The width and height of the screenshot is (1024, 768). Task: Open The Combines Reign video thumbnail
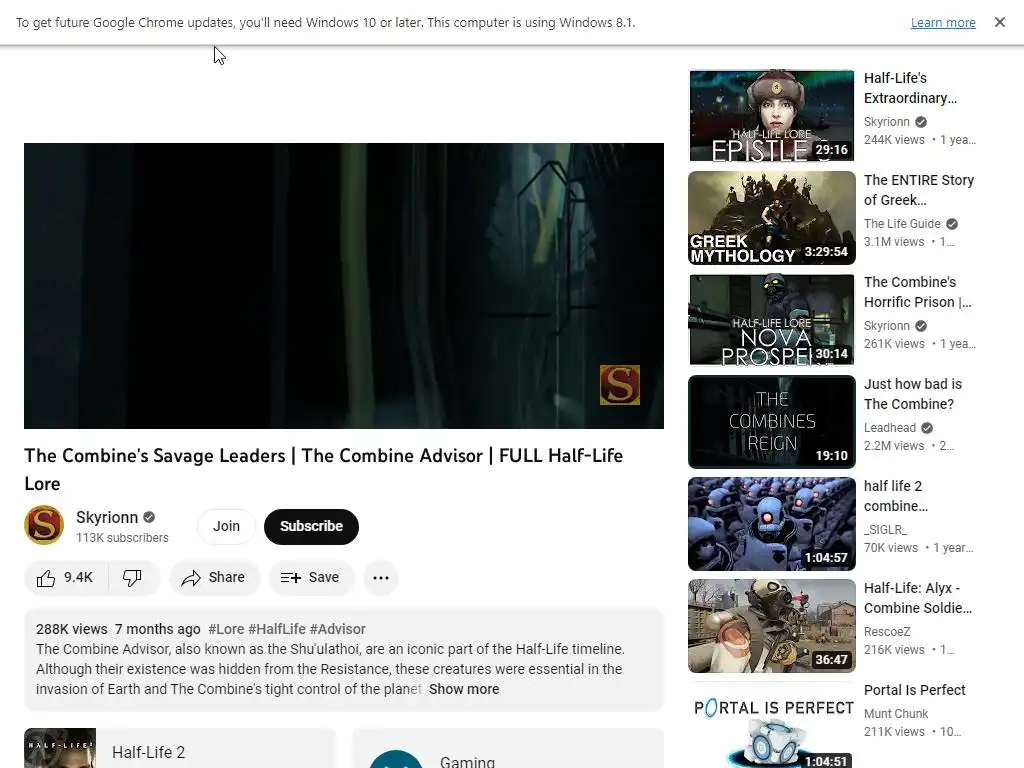tap(771, 422)
